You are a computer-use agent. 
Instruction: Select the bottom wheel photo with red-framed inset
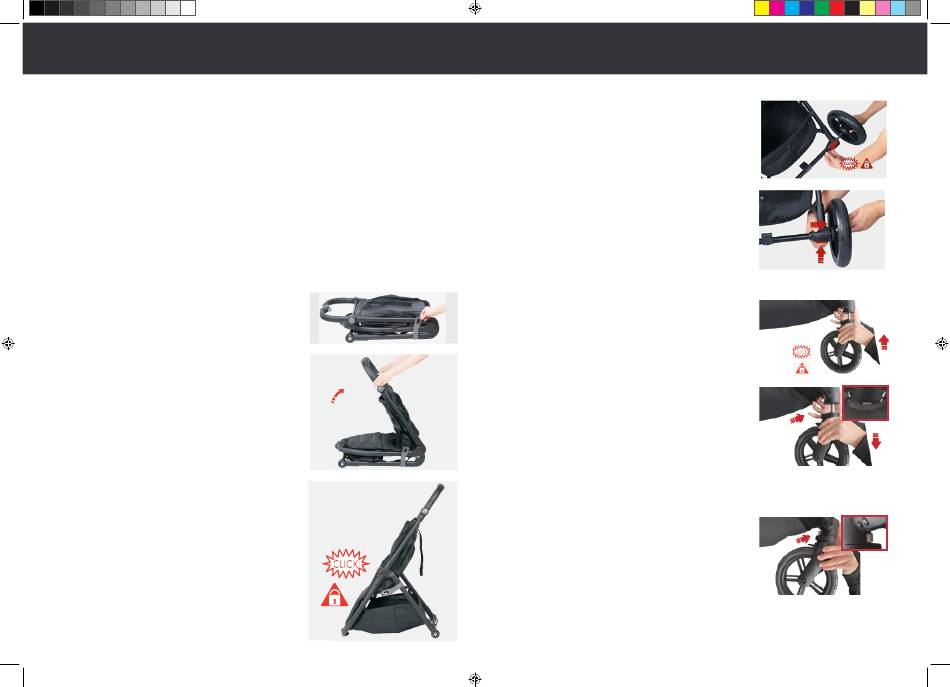tap(823, 555)
